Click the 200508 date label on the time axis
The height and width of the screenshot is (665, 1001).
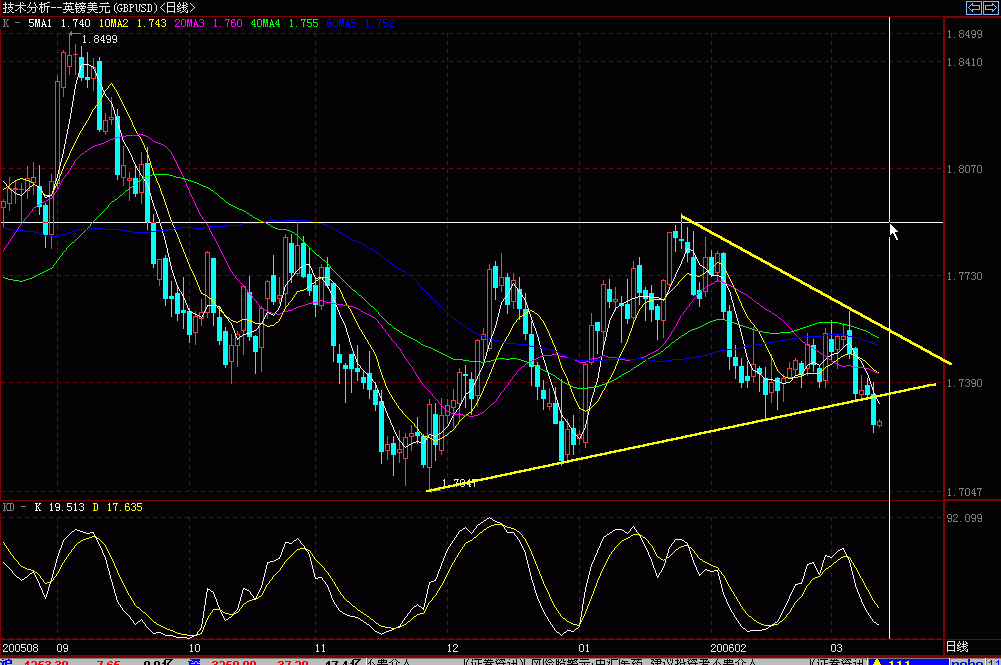(x=20, y=648)
